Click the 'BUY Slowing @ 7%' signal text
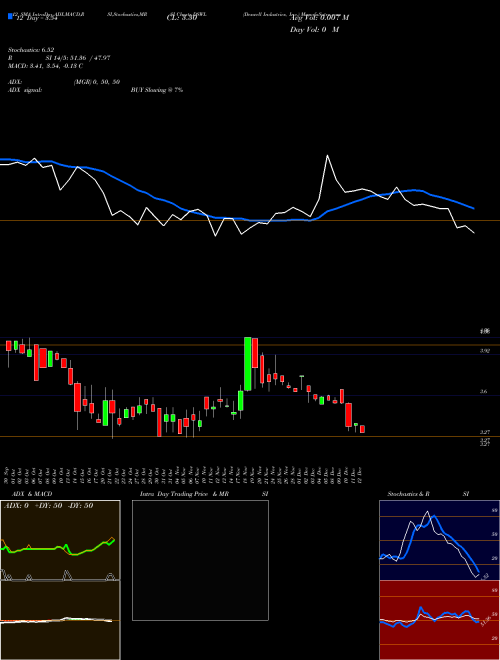This screenshot has height=660, width=500. pyautogui.click(x=157, y=90)
